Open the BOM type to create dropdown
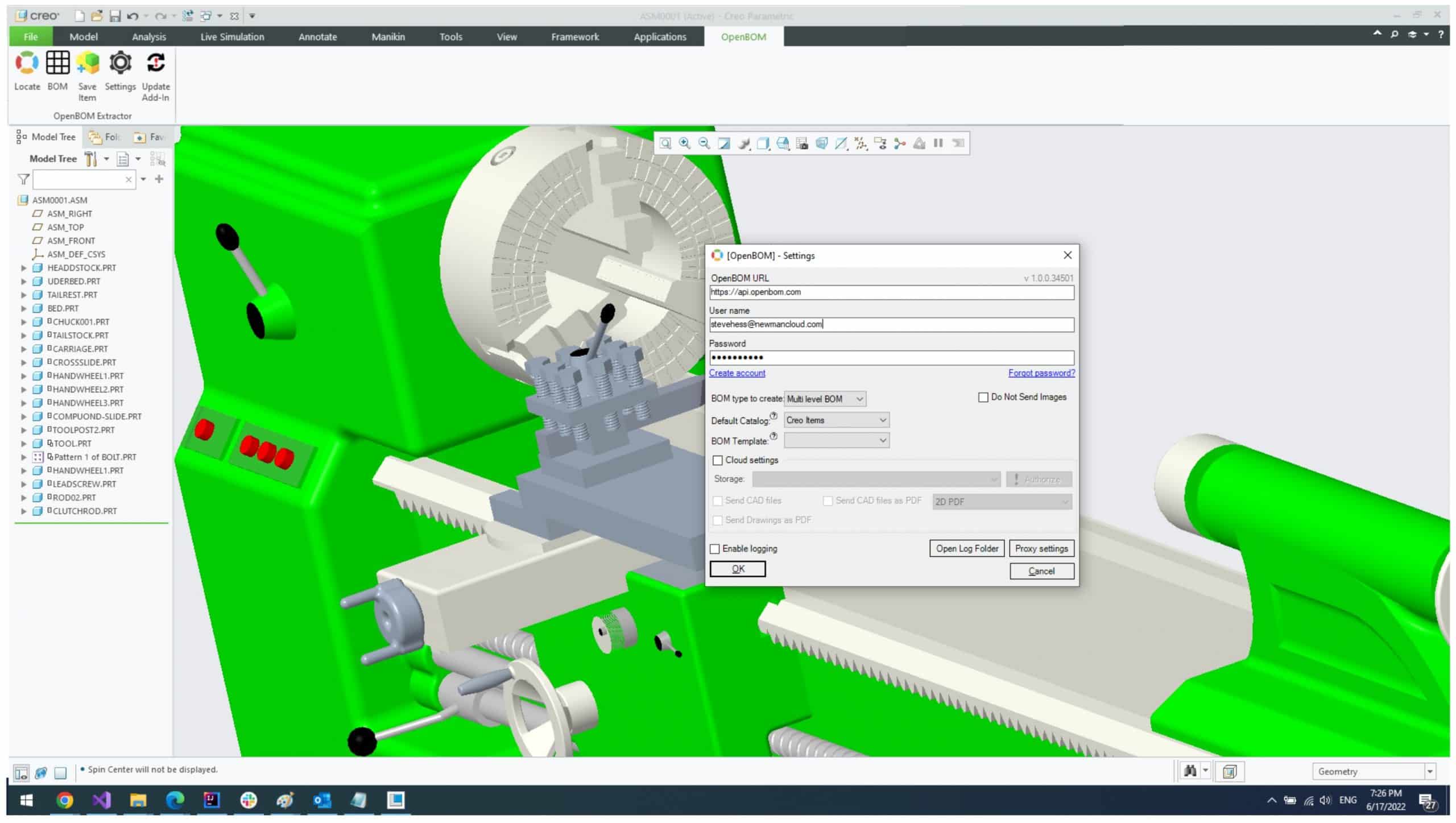 pyautogui.click(x=825, y=399)
